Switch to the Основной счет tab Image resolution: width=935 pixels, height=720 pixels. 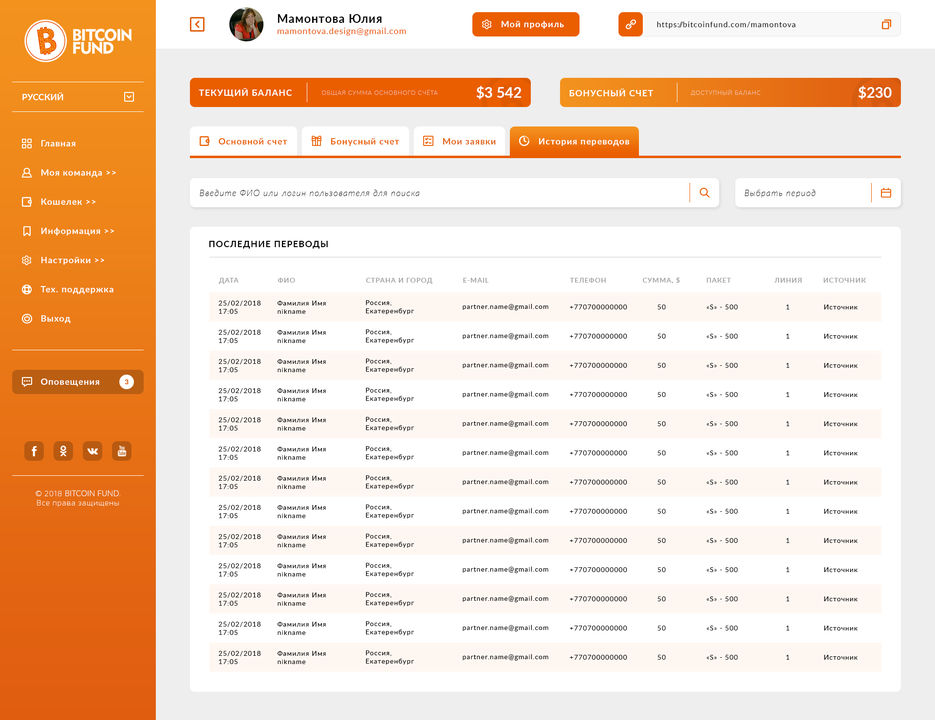pyautogui.click(x=243, y=141)
